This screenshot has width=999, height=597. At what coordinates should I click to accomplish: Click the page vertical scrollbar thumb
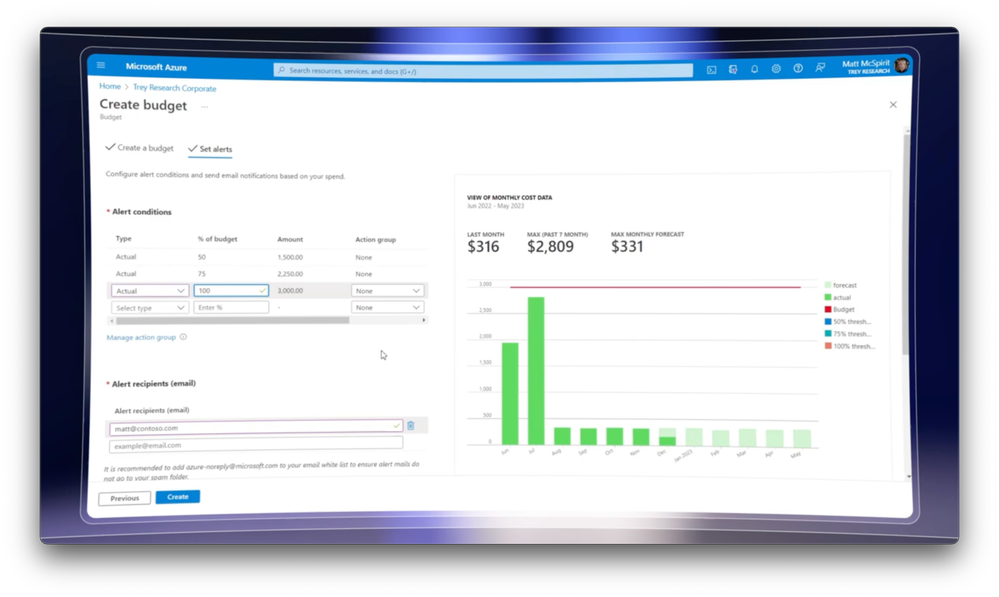(906, 244)
